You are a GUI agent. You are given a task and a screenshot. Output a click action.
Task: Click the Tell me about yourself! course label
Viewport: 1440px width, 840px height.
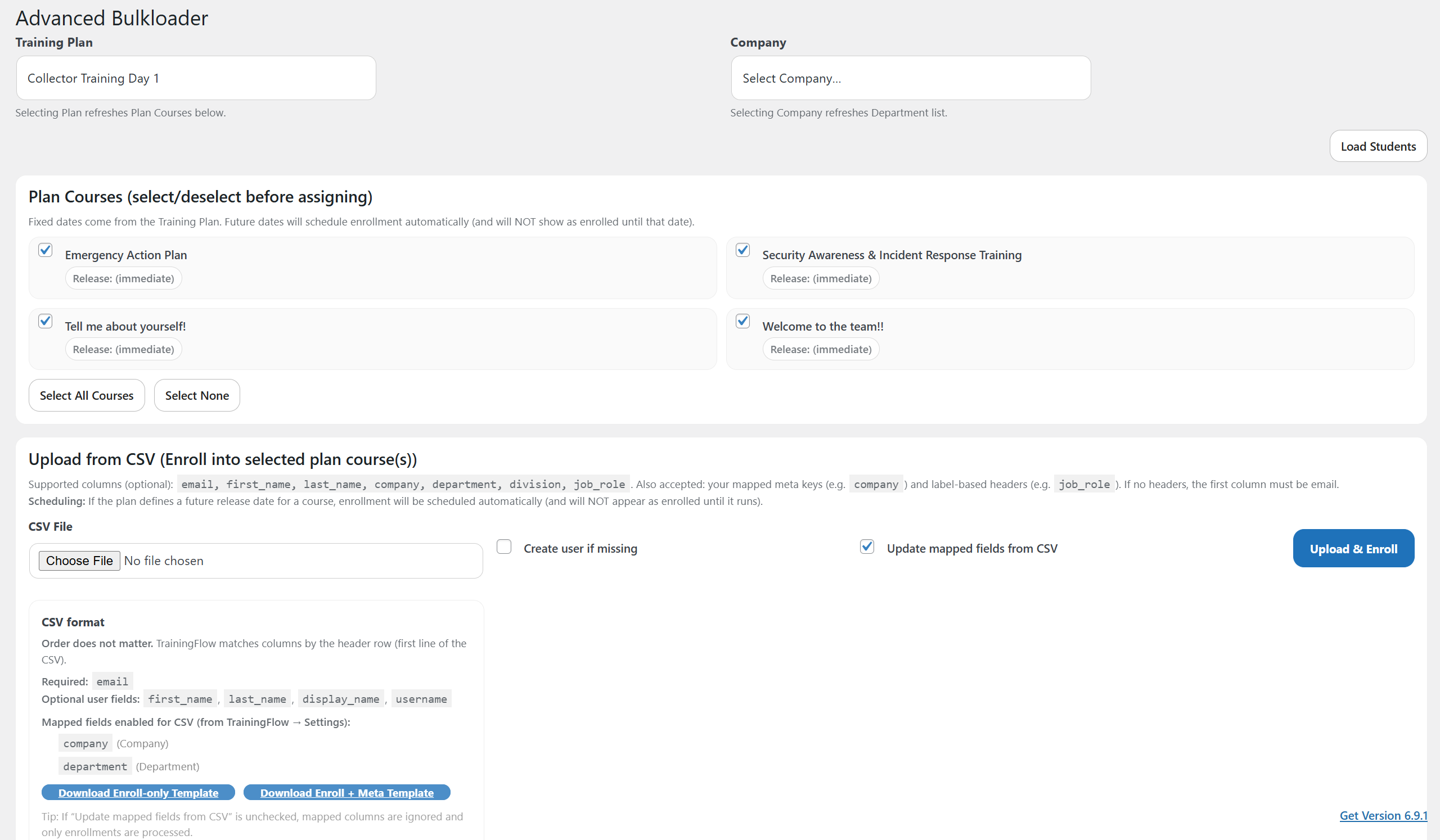tap(125, 327)
